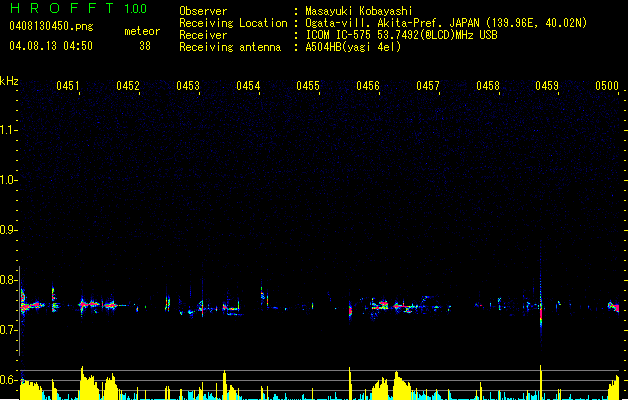Image resolution: width=629 pixels, height=400 pixels.
Task: Click the Receiving Location label
Action: (233, 23)
